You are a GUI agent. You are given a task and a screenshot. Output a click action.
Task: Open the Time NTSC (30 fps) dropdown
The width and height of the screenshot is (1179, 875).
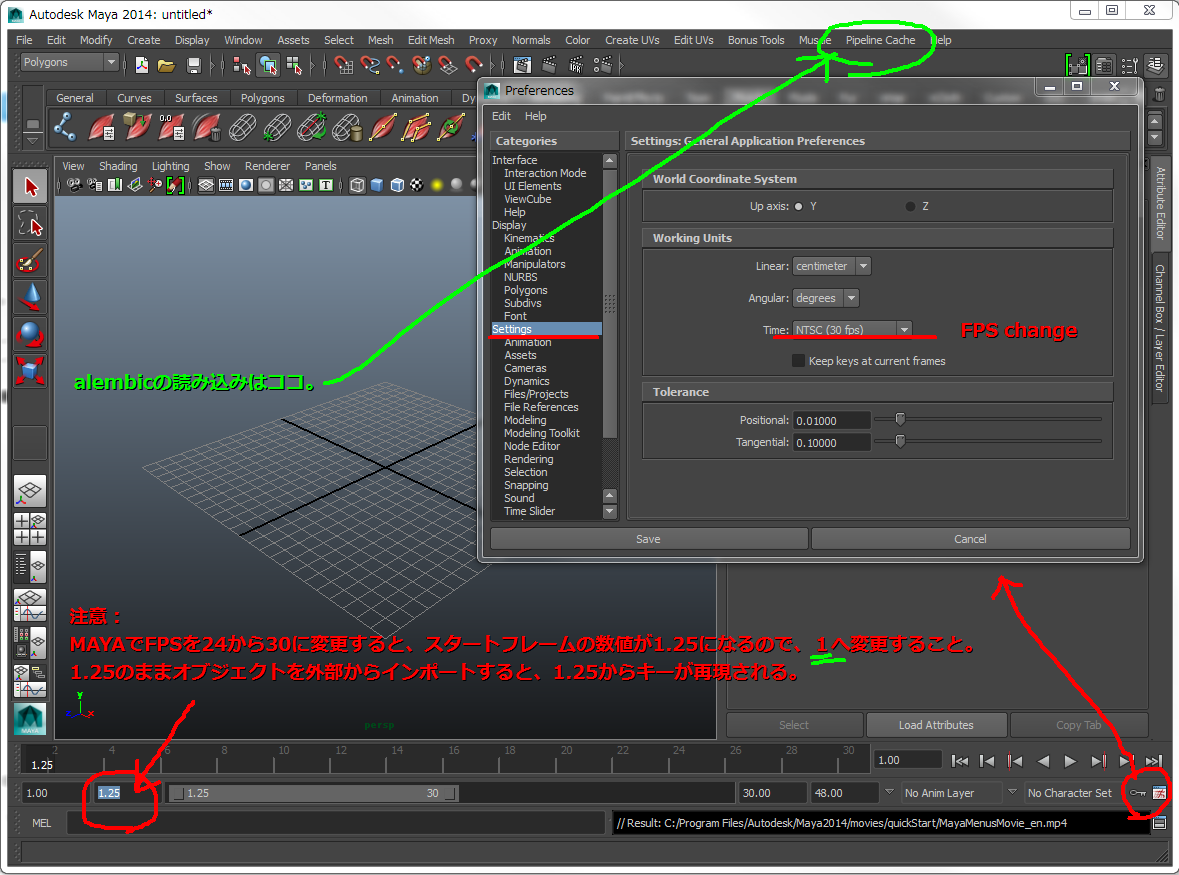(x=852, y=330)
